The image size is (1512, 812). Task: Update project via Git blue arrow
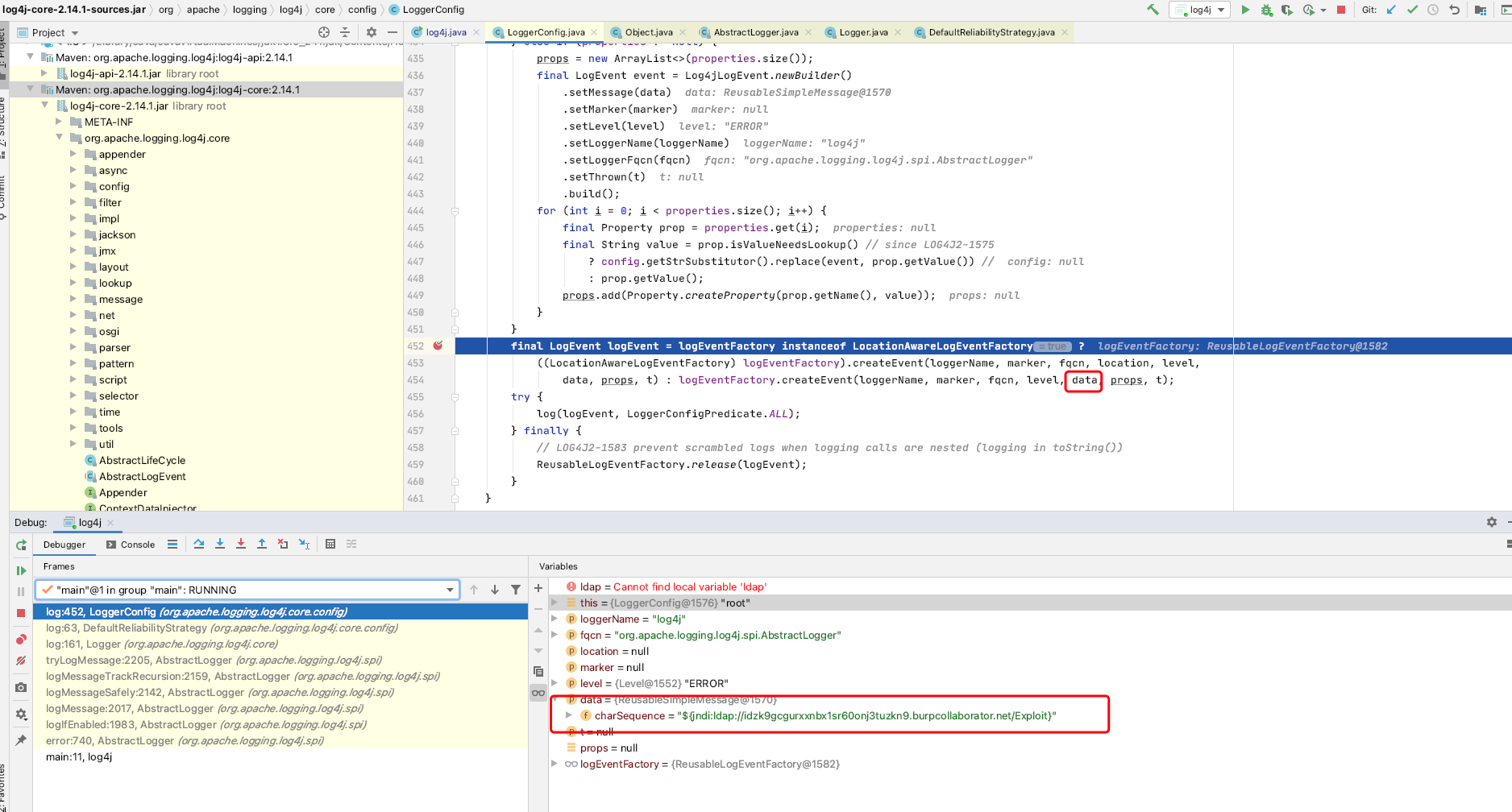pyautogui.click(x=1391, y=10)
